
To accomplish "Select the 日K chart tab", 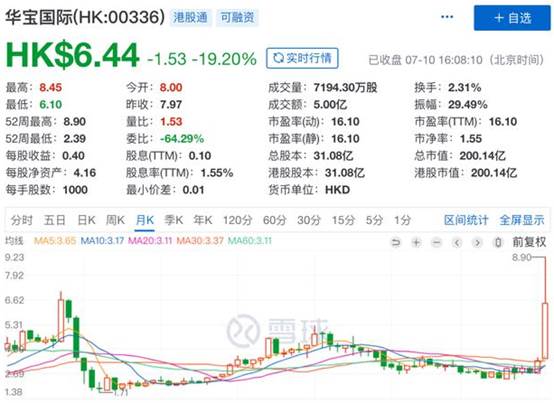I will click(x=86, y=220).
